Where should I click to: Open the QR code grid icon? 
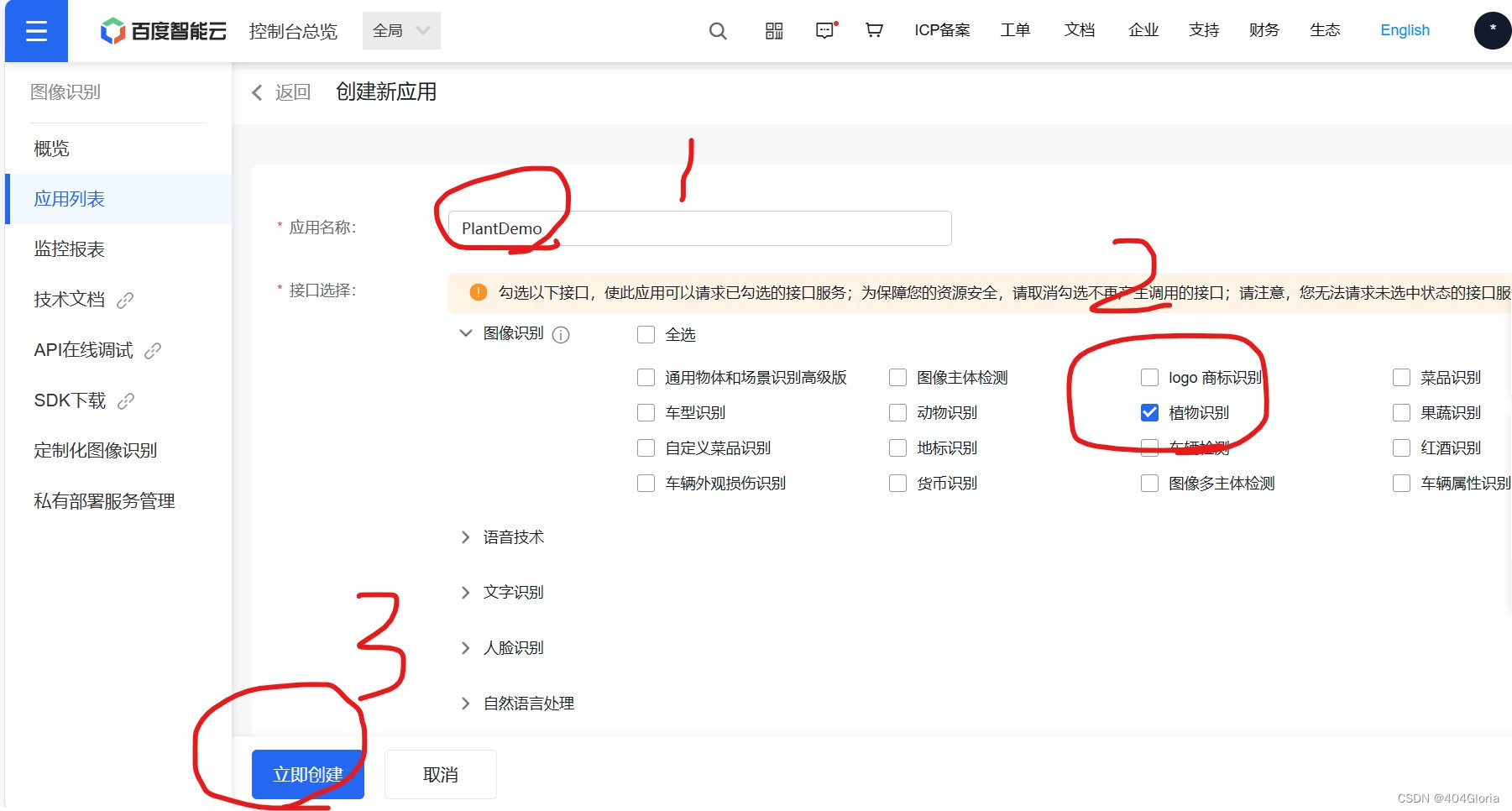[x=774, y=31]
